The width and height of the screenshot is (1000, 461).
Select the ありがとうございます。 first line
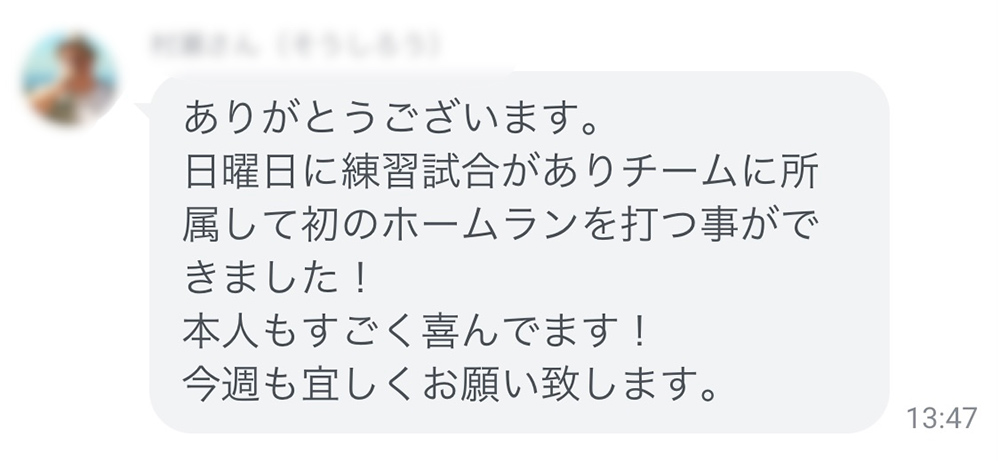[x=392, y=119]
